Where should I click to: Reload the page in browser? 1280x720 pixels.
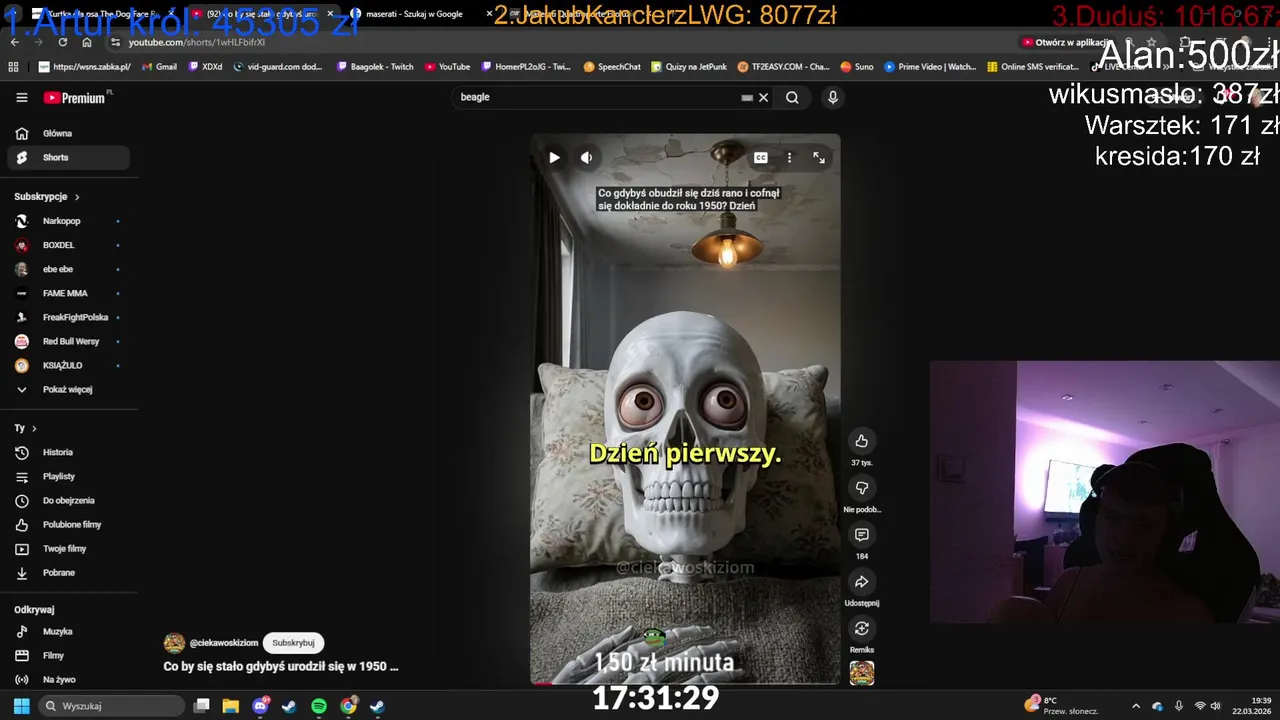click(x=62, y=42)
